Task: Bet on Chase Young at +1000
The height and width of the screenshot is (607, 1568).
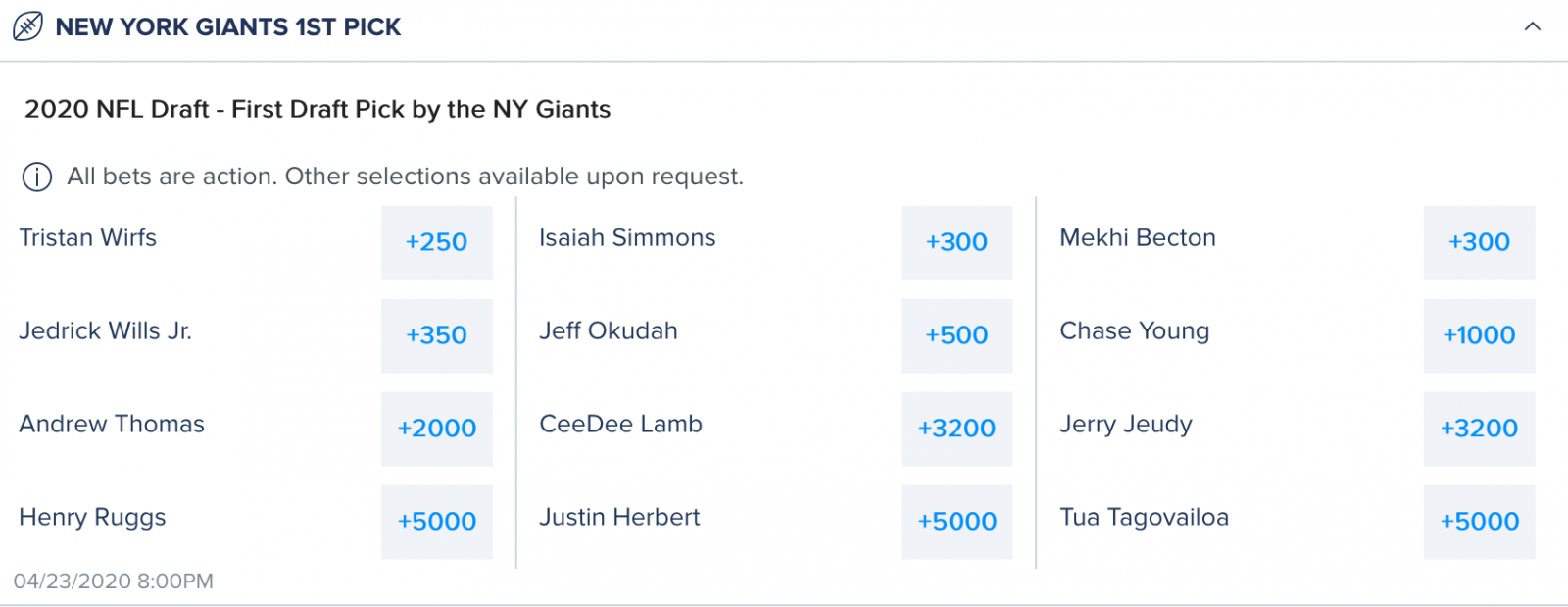Action: point(1479,335)
